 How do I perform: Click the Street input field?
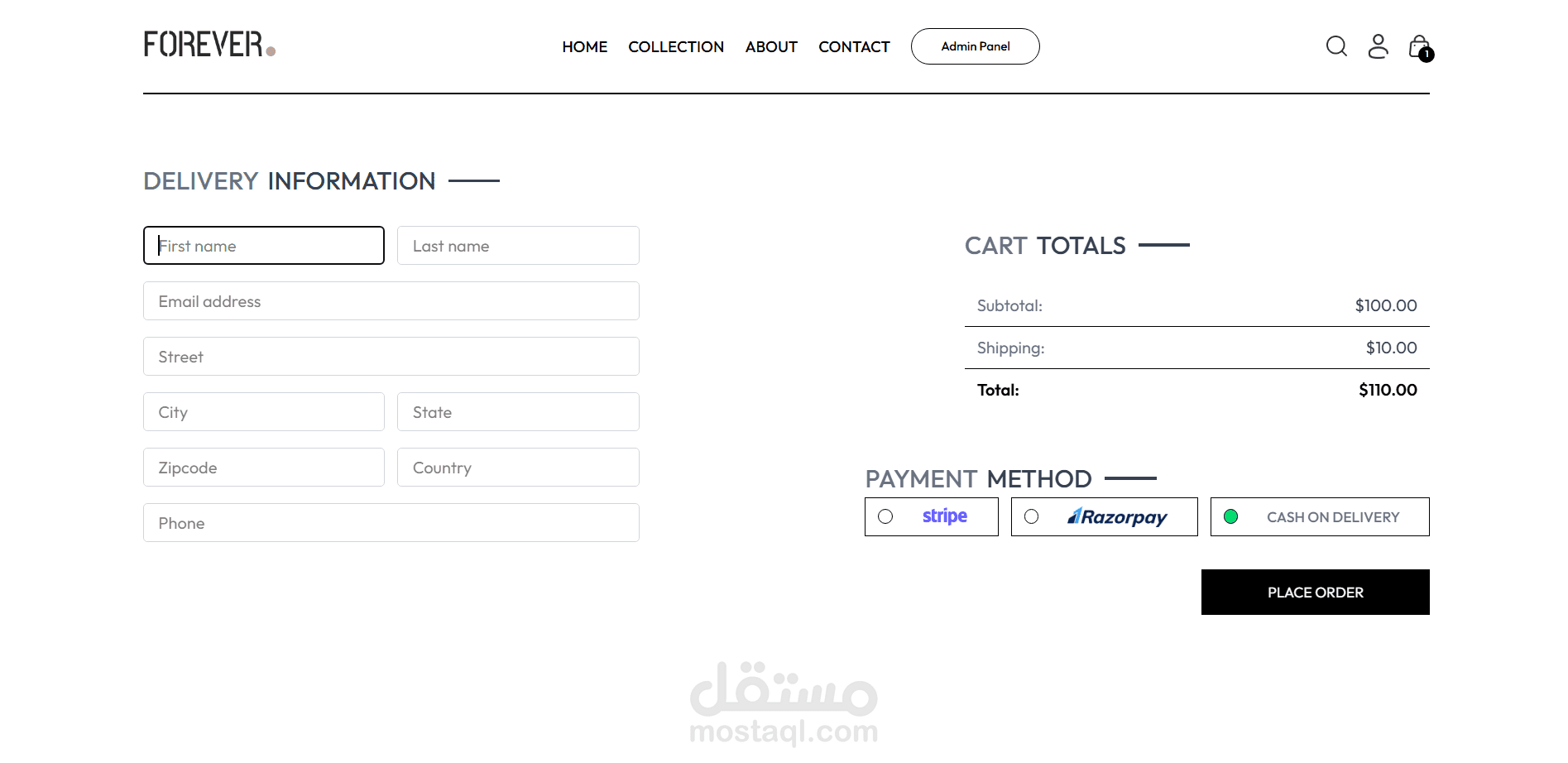coord(391,357)
